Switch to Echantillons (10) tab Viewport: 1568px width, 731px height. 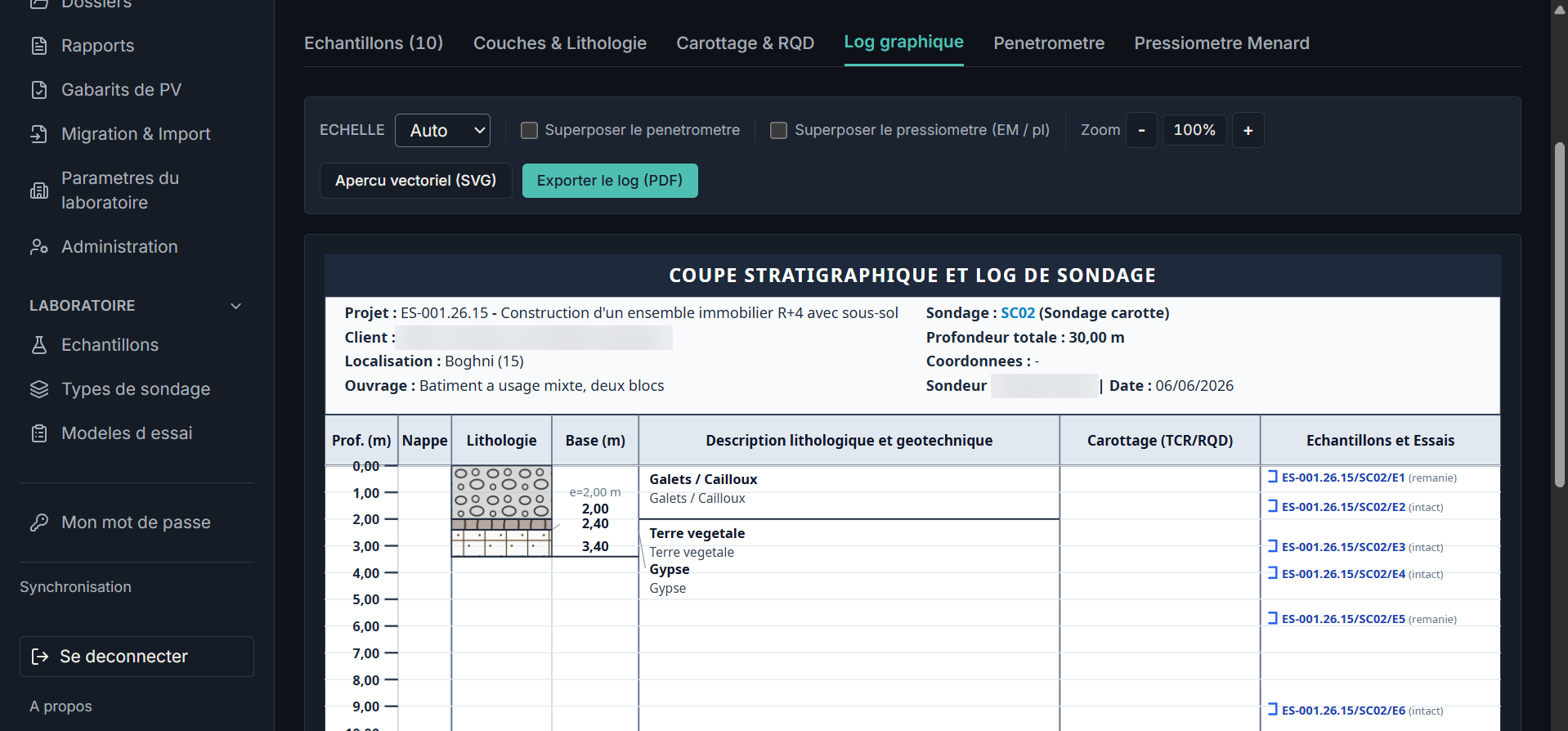[374, 43]
